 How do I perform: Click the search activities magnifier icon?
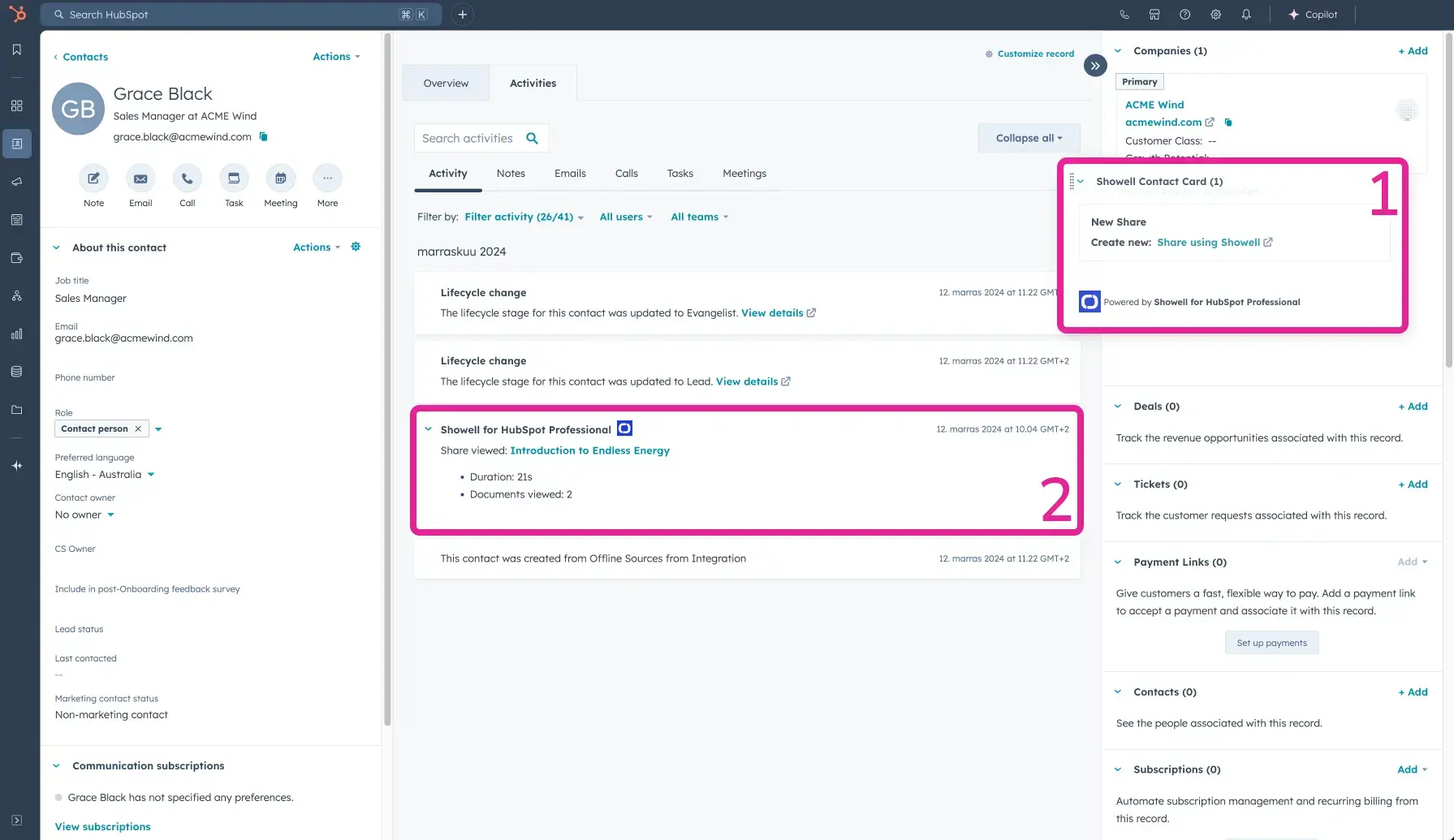coord(532,139)
